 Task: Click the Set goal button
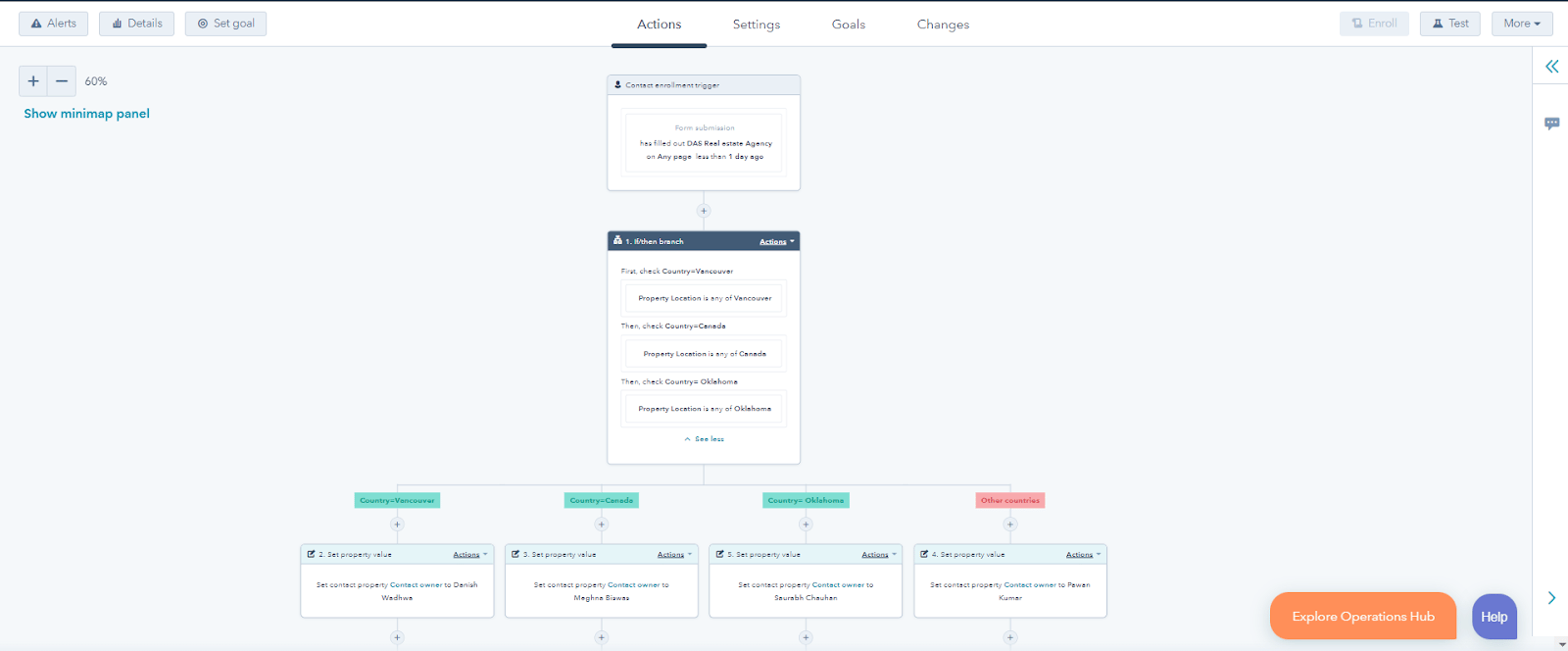[225, 24]
